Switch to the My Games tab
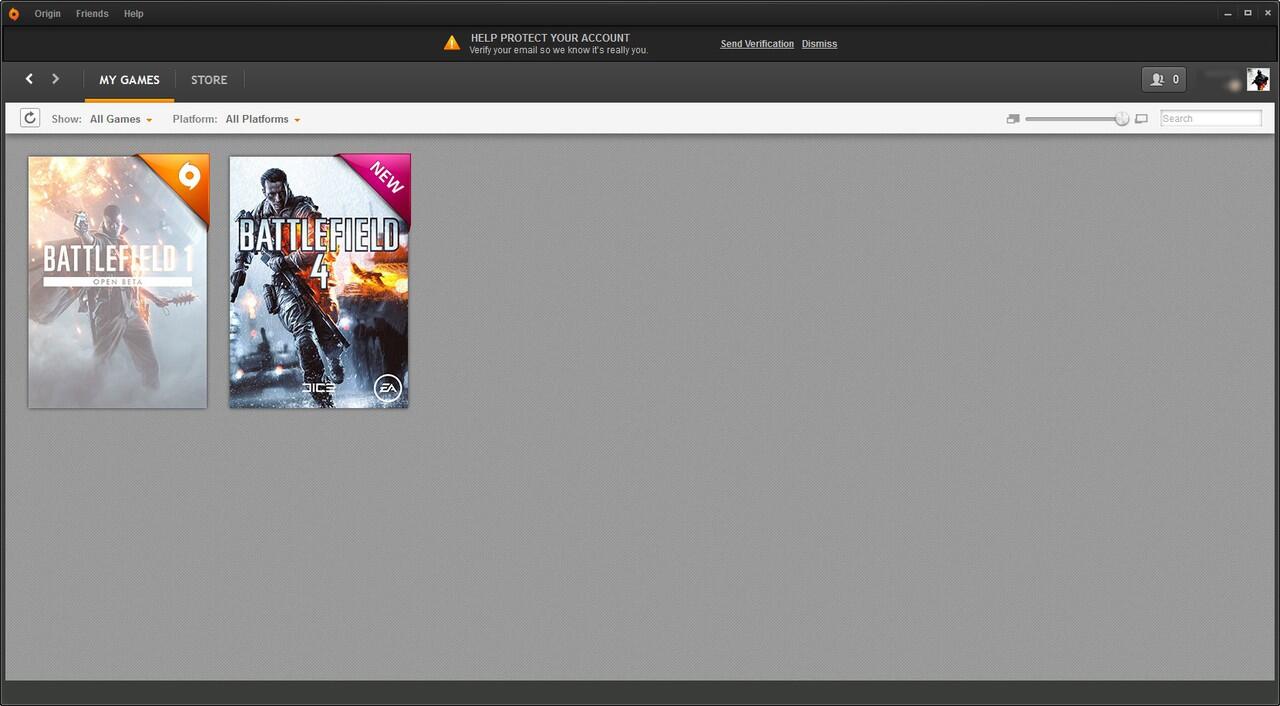This screenshot has height=706, width=1280. [x=129, y=80]
